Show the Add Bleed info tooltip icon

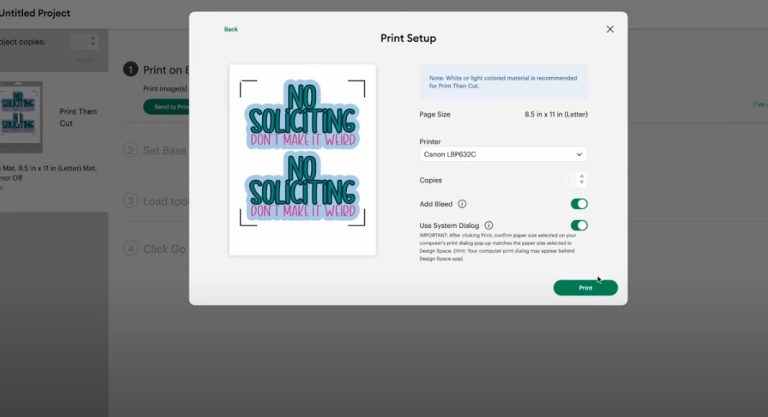pos(462,203)
